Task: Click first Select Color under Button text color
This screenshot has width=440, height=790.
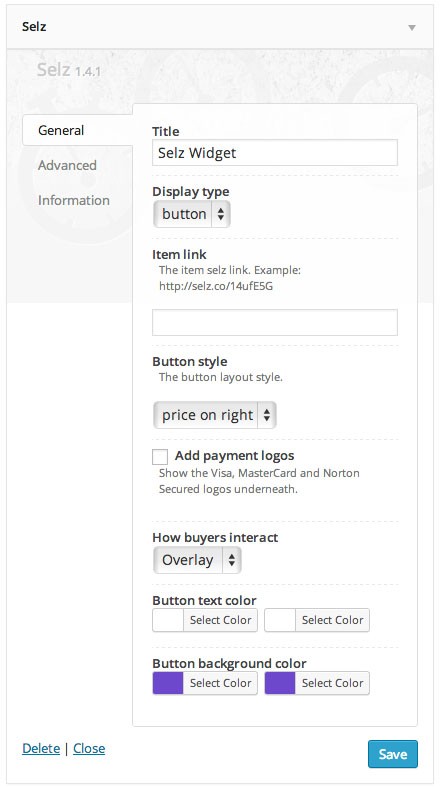Action: pos(220,620)
